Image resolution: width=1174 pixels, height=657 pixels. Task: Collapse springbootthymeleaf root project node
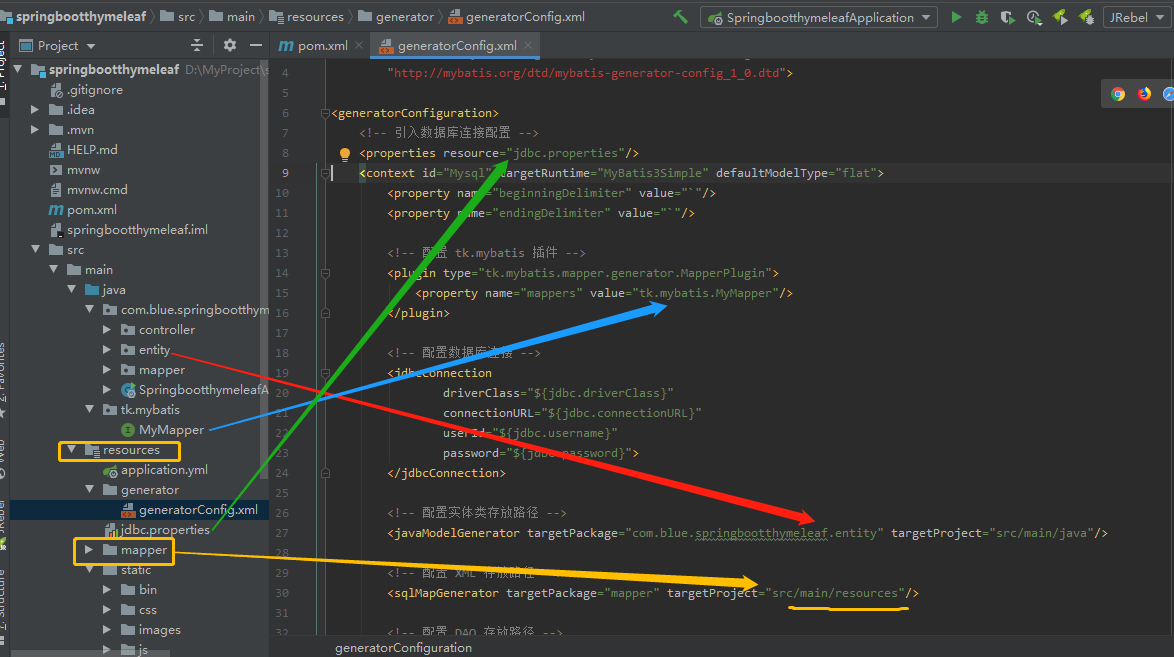(x=17, y=70)
